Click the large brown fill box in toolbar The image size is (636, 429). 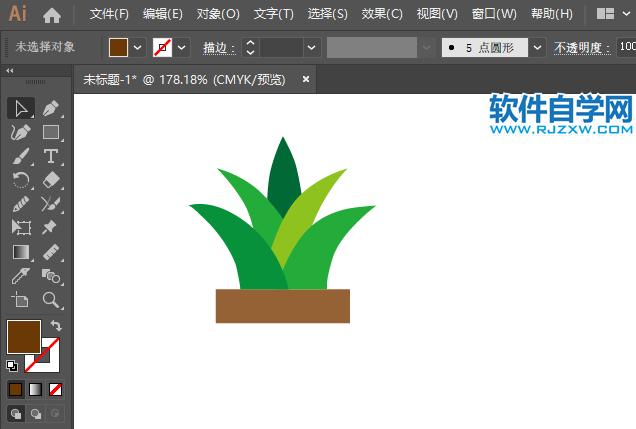pos(24,337)
